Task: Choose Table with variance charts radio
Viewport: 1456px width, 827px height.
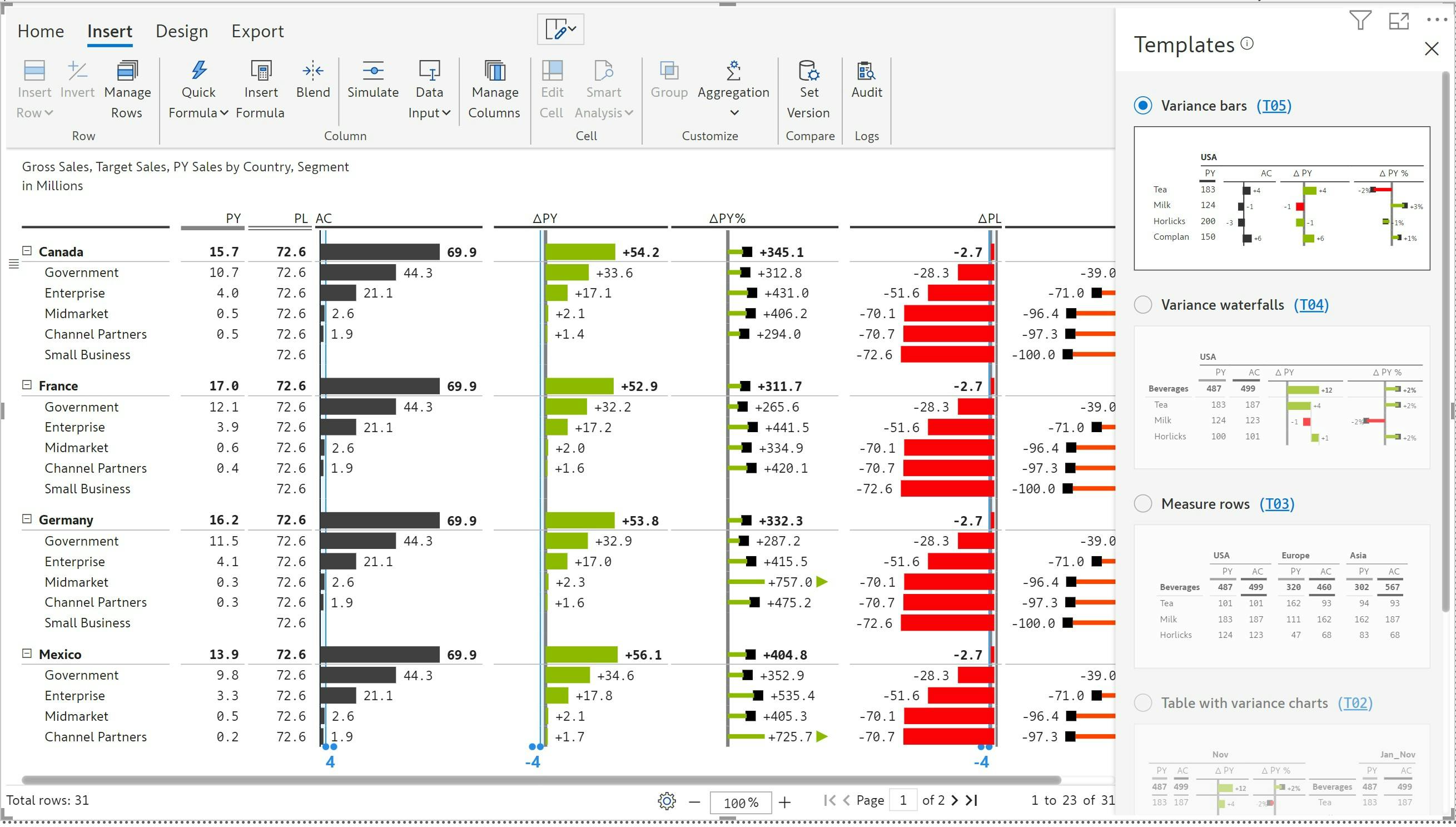Action: pyautogui.click(x=1142, y=703)
